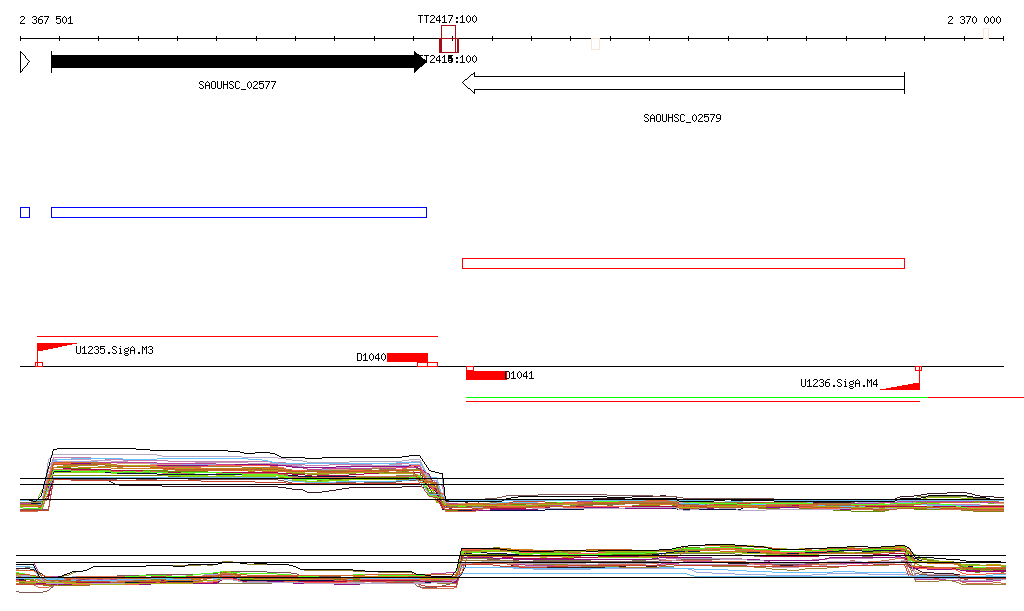Viewport: 1024px width, 611px height.
Task: Click the small red square above U1236 flag
Action: pyautogui.click(x=918, y=369)
